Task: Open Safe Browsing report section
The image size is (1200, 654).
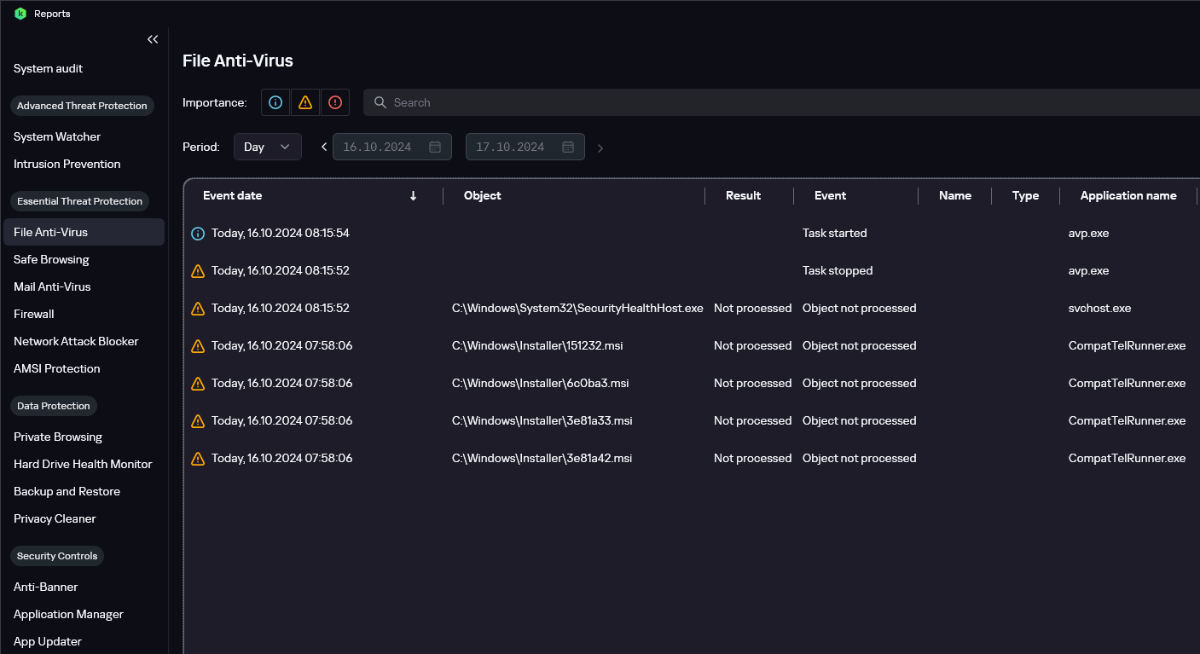Action: point(51,259)
